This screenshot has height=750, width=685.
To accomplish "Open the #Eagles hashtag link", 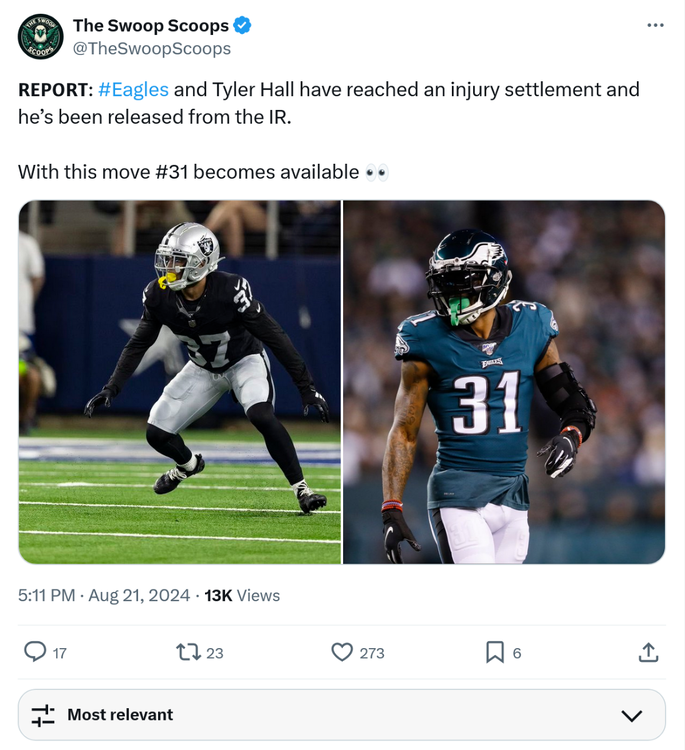I will (133, 89).
